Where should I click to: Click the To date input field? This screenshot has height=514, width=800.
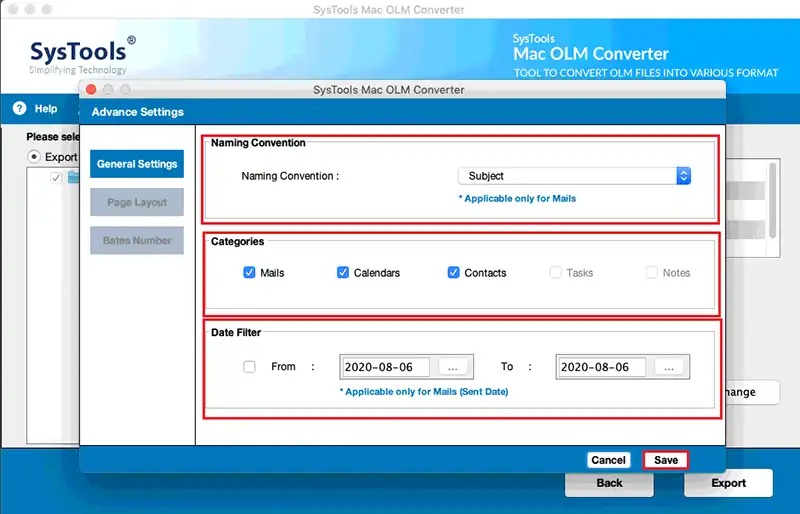(x=602, y=367)
